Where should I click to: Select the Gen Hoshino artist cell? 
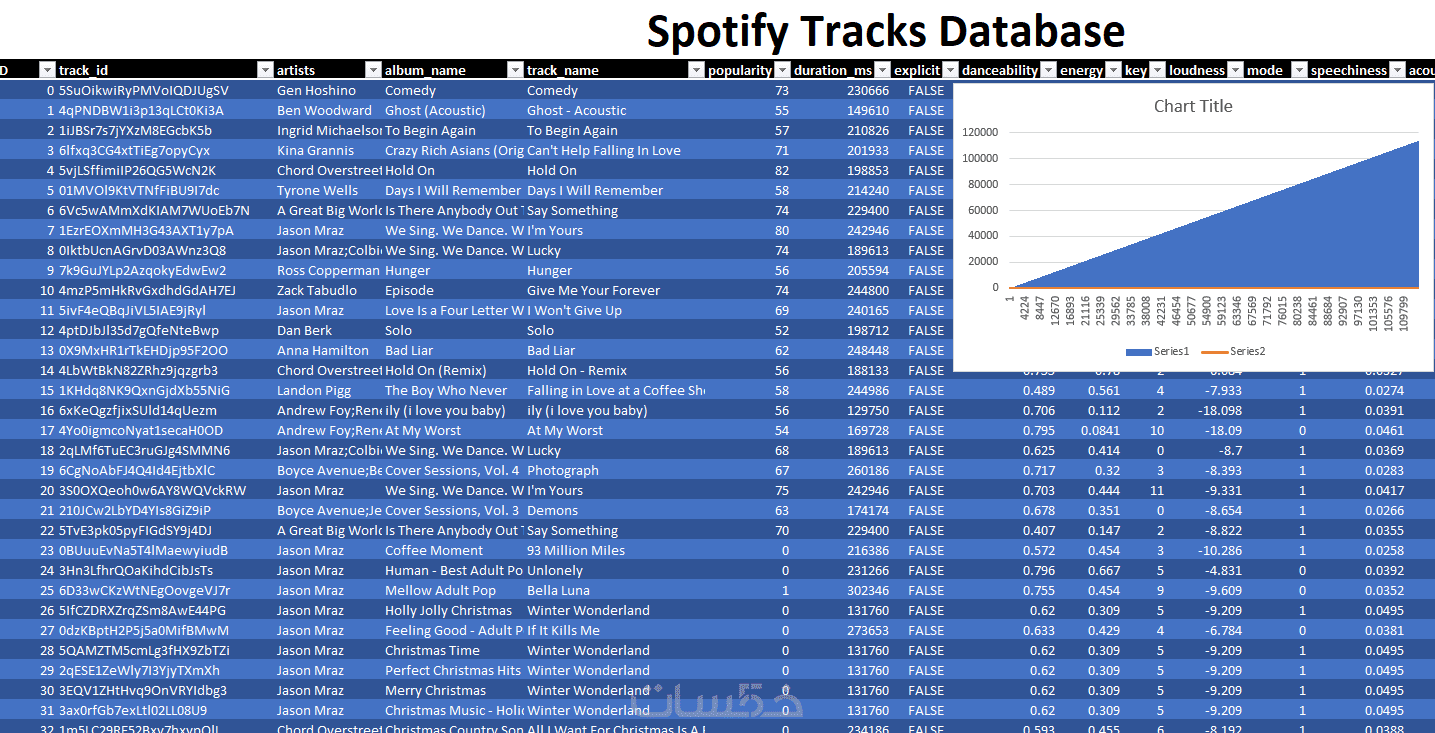pyautogui.click(x=316, y=90)
